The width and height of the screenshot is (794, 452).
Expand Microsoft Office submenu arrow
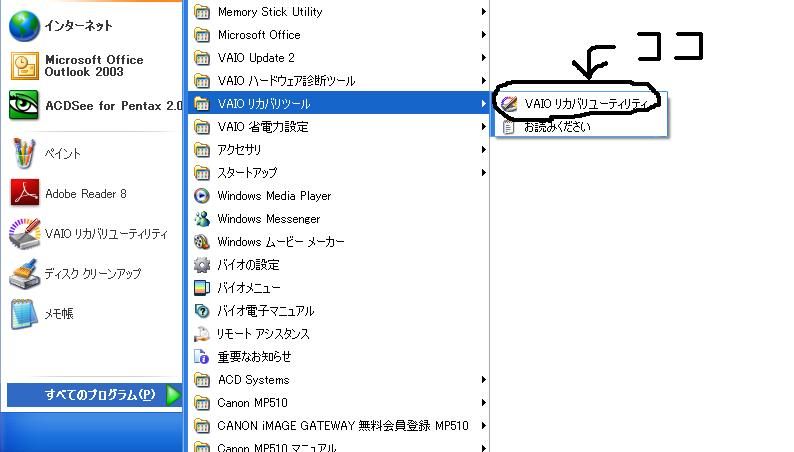tap(484, 35)
